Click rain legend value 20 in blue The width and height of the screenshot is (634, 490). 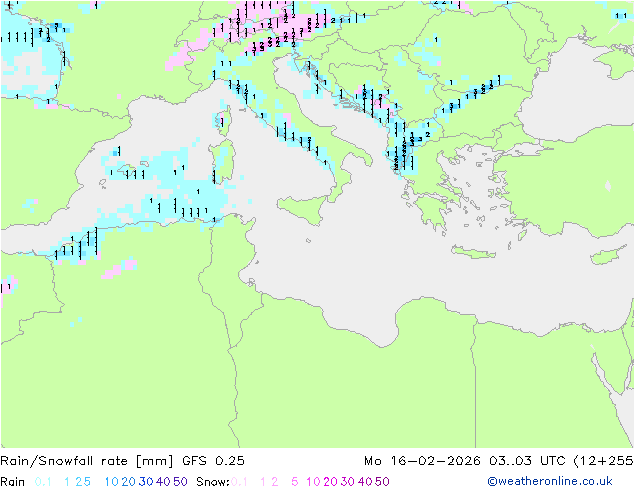tap(129, 482)
